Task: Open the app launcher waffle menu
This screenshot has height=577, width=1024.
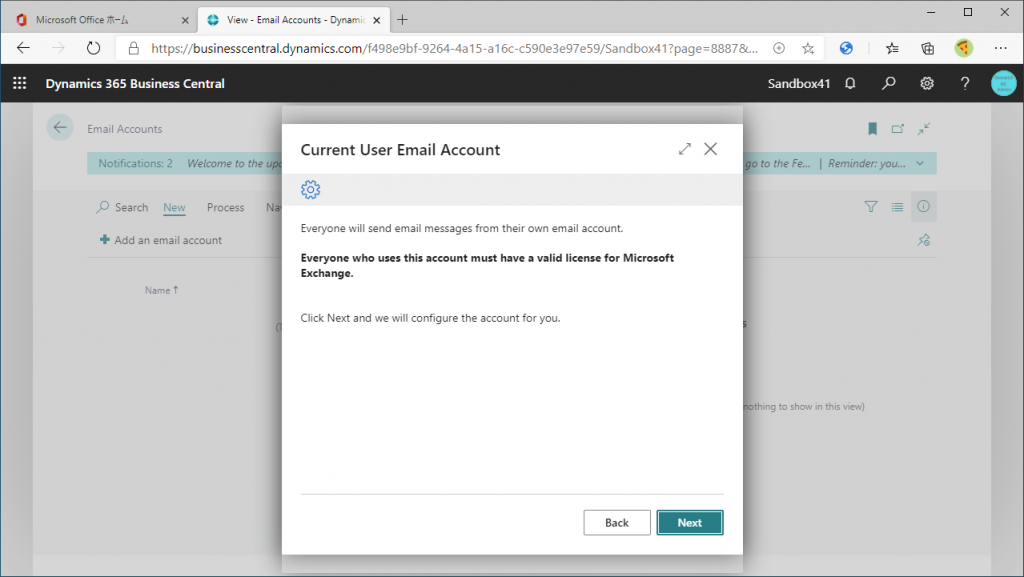Action: [x=20, y=84]
